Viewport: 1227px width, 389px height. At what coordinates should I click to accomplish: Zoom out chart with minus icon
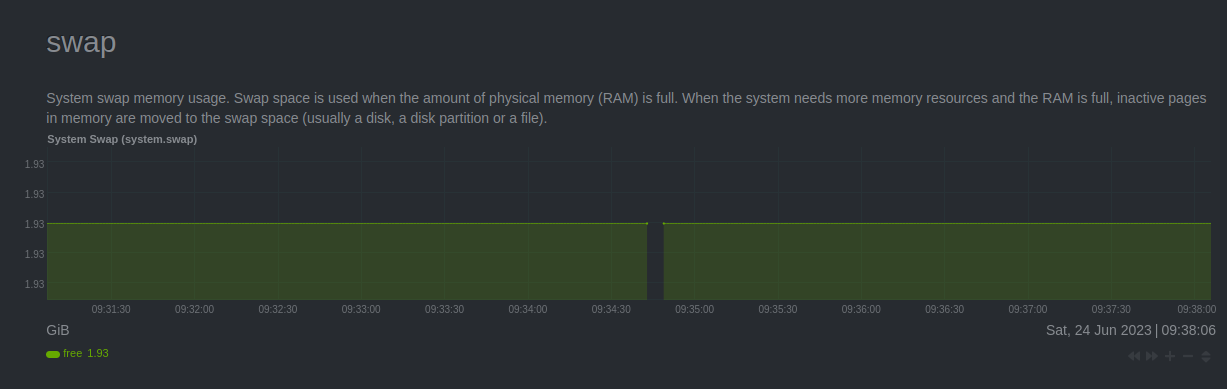tap(1188, 356)
